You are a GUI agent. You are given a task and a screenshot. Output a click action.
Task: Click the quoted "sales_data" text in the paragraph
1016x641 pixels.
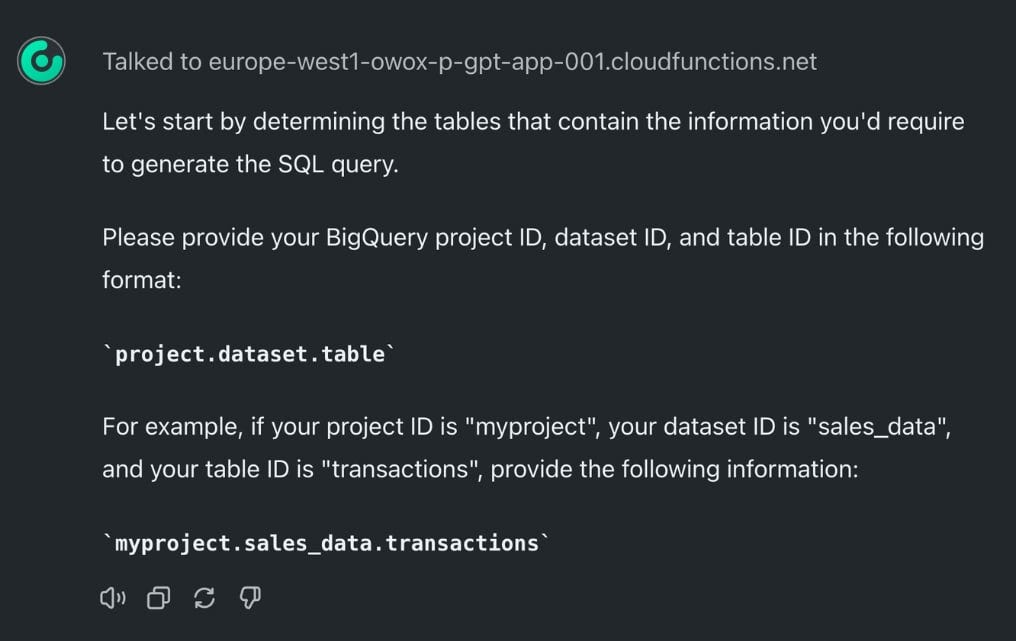point(879,427)
